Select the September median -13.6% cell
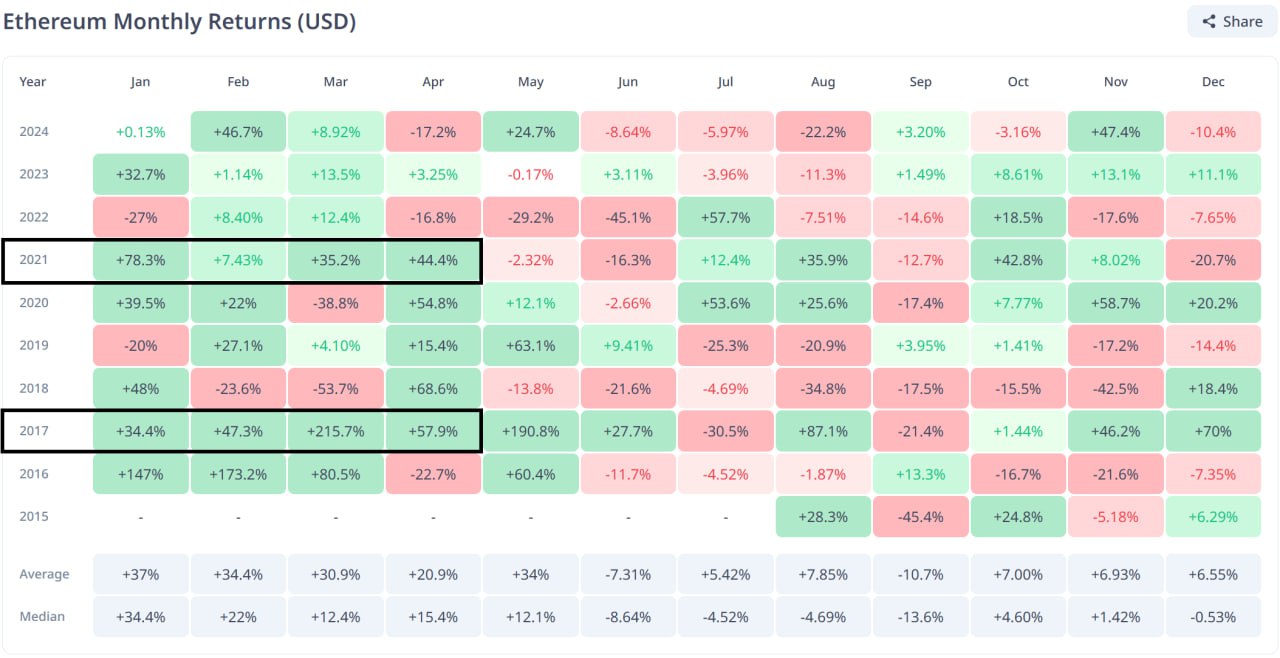 (x=920, y=616)
